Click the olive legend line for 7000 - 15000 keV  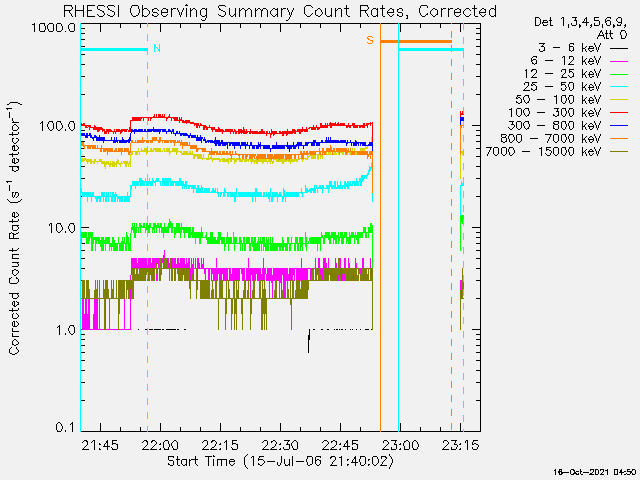click(619, 153)
